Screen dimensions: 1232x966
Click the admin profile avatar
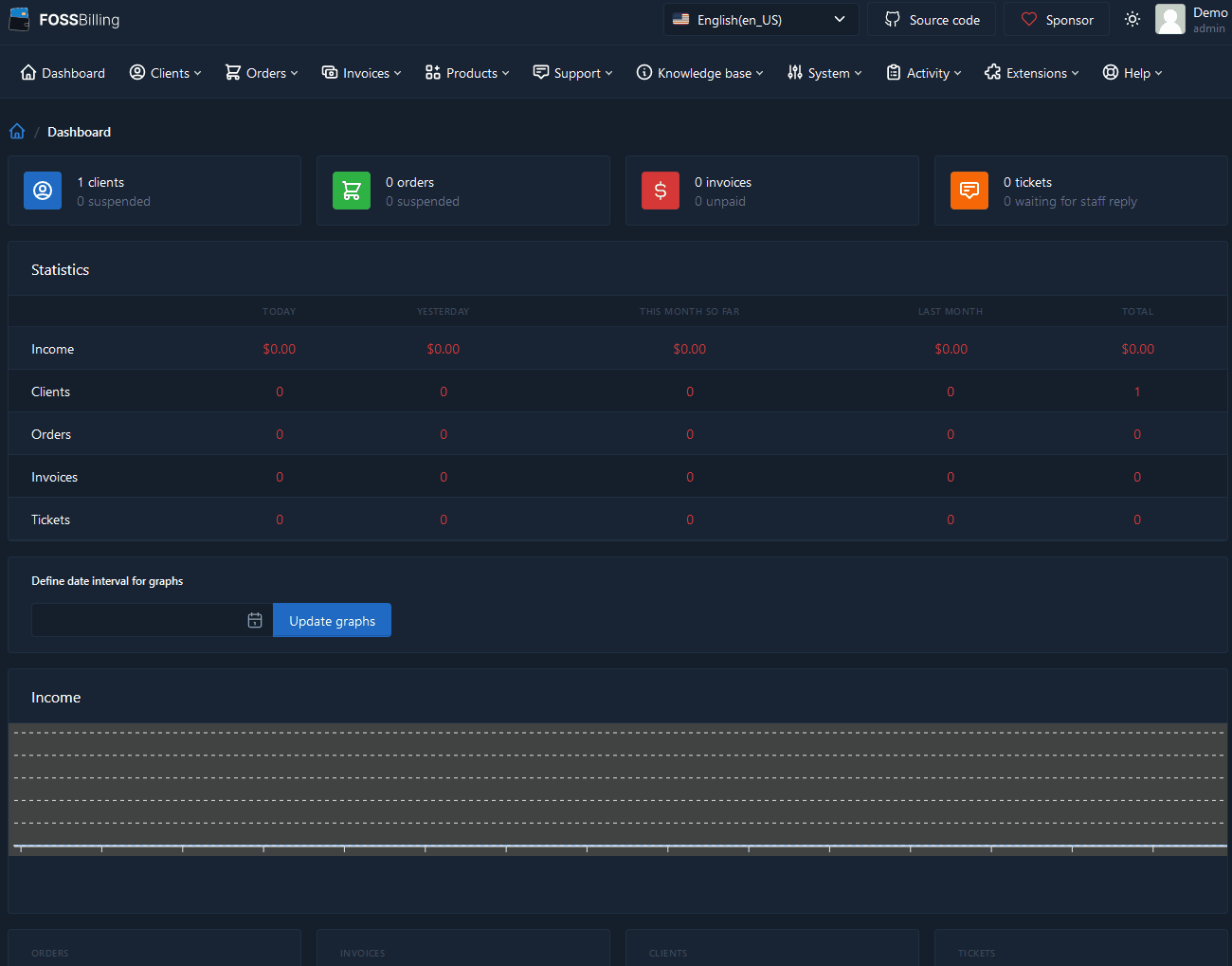tap(1170, 20)
